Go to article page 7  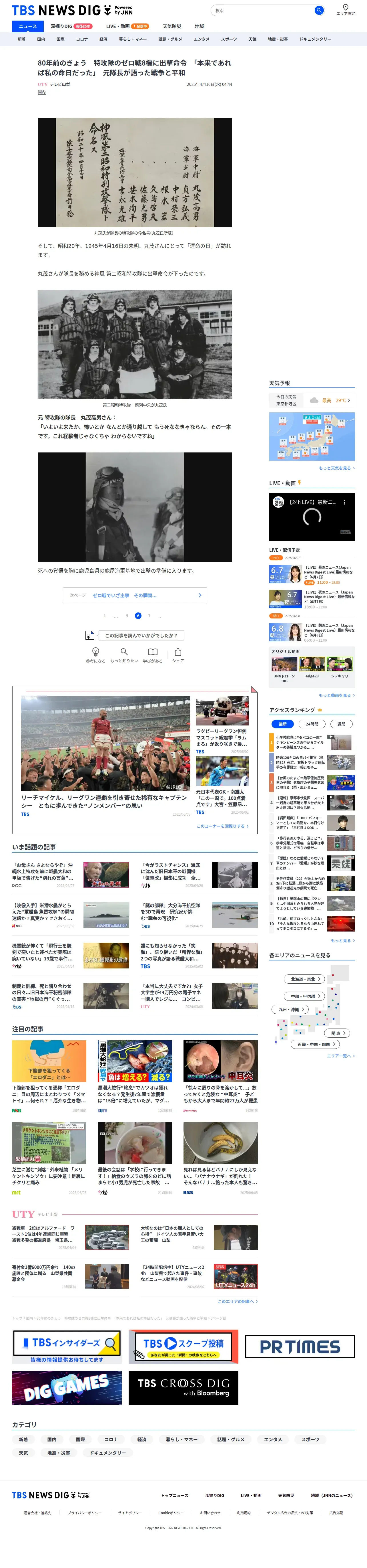coord(149,616)
